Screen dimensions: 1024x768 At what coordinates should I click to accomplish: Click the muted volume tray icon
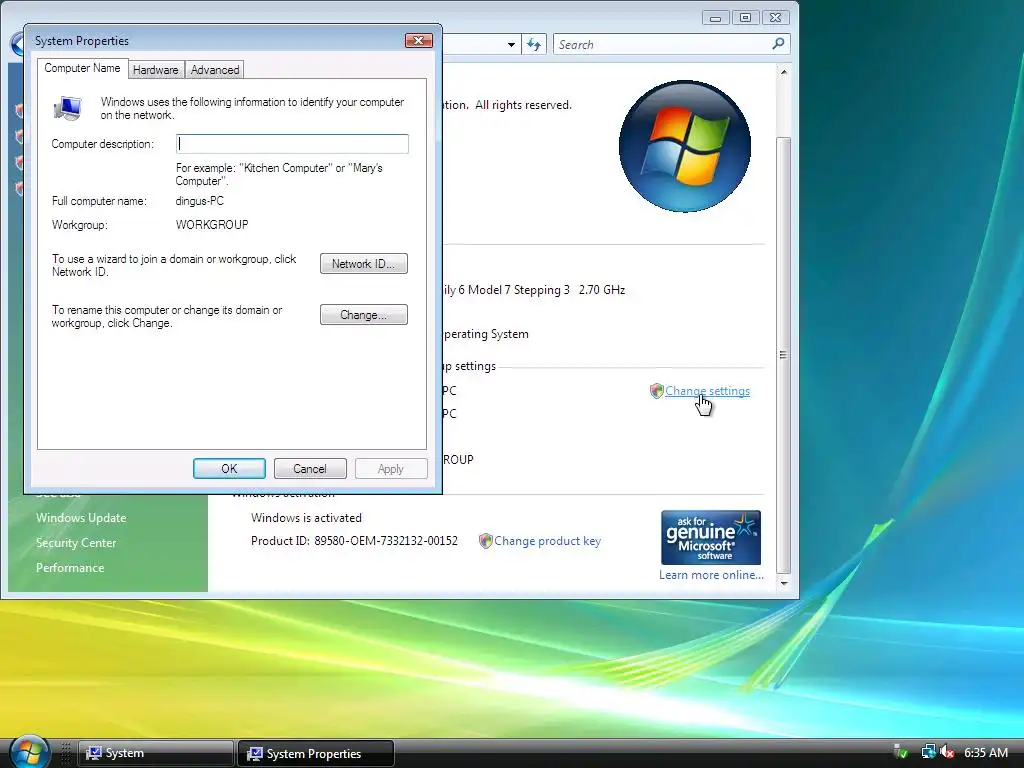pos(947,752)
